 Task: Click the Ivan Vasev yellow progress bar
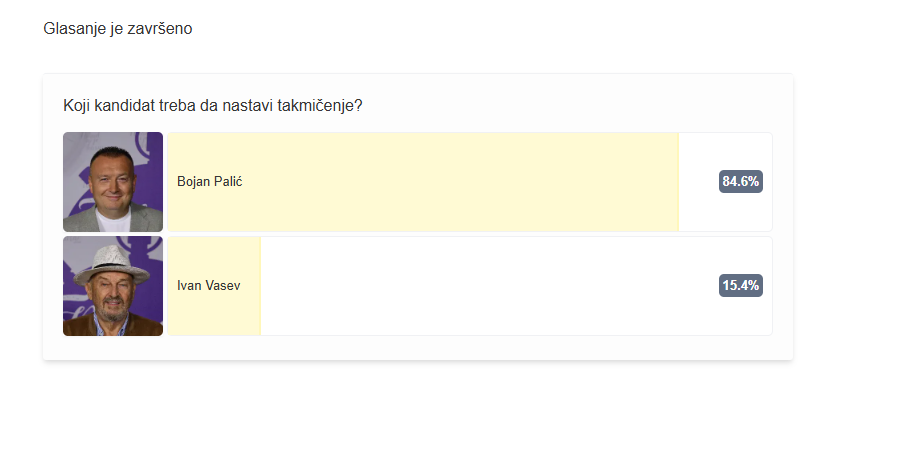tap(214, 286)
